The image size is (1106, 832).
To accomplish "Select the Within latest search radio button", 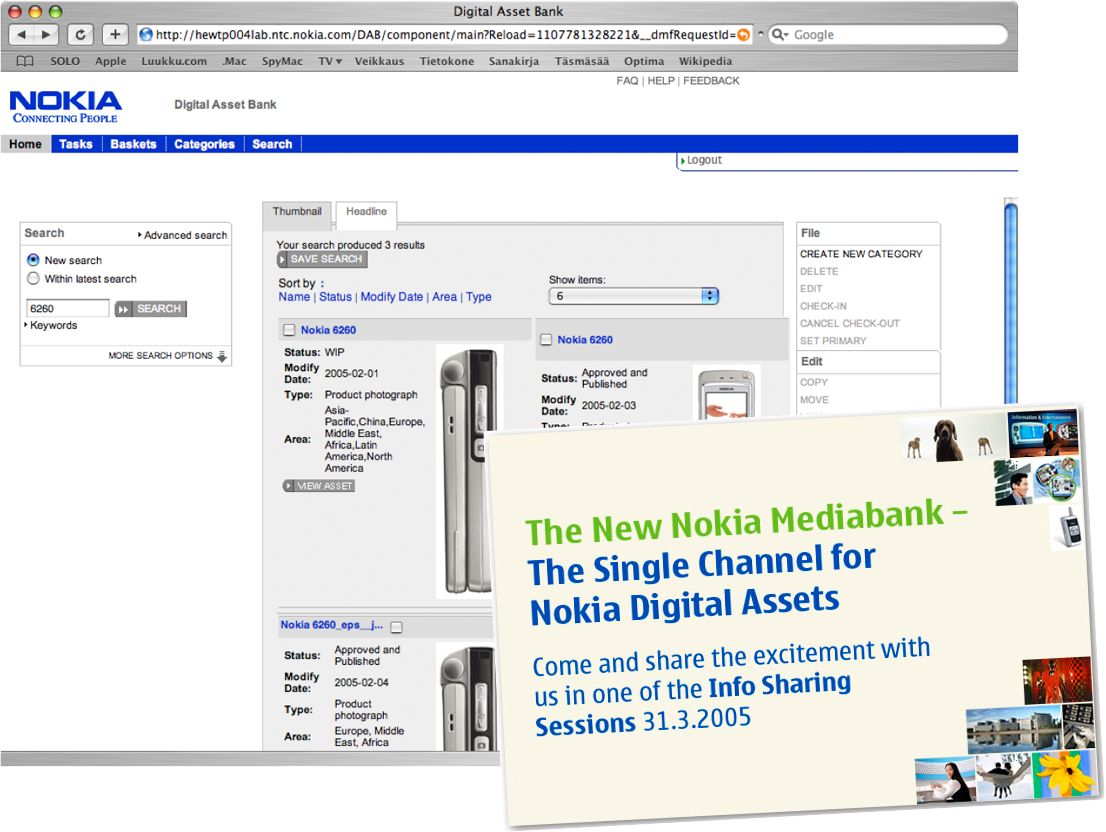I will pos(33,279).
